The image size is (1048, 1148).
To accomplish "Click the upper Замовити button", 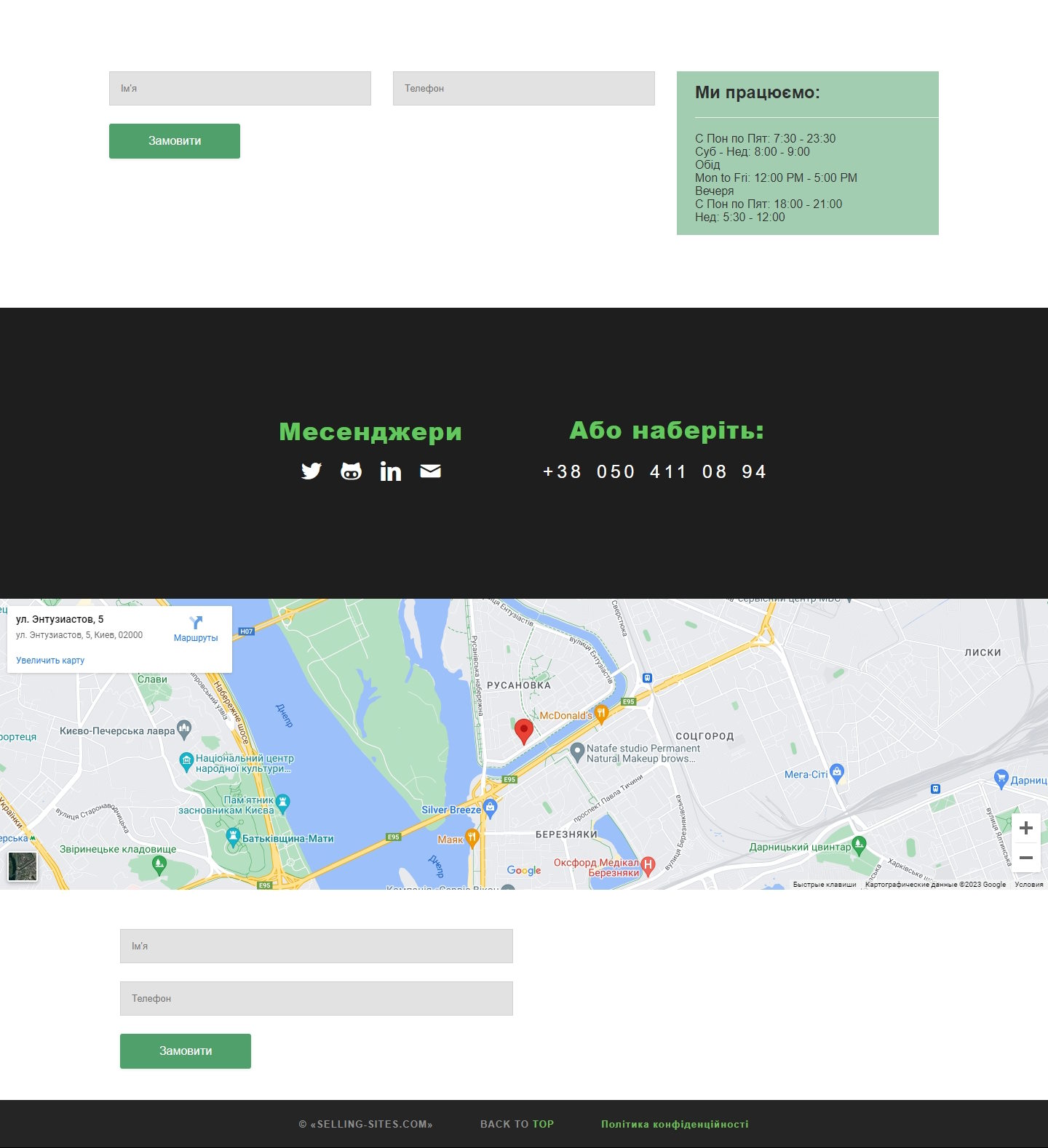I will pyautogui.click(x=175, y=141).
